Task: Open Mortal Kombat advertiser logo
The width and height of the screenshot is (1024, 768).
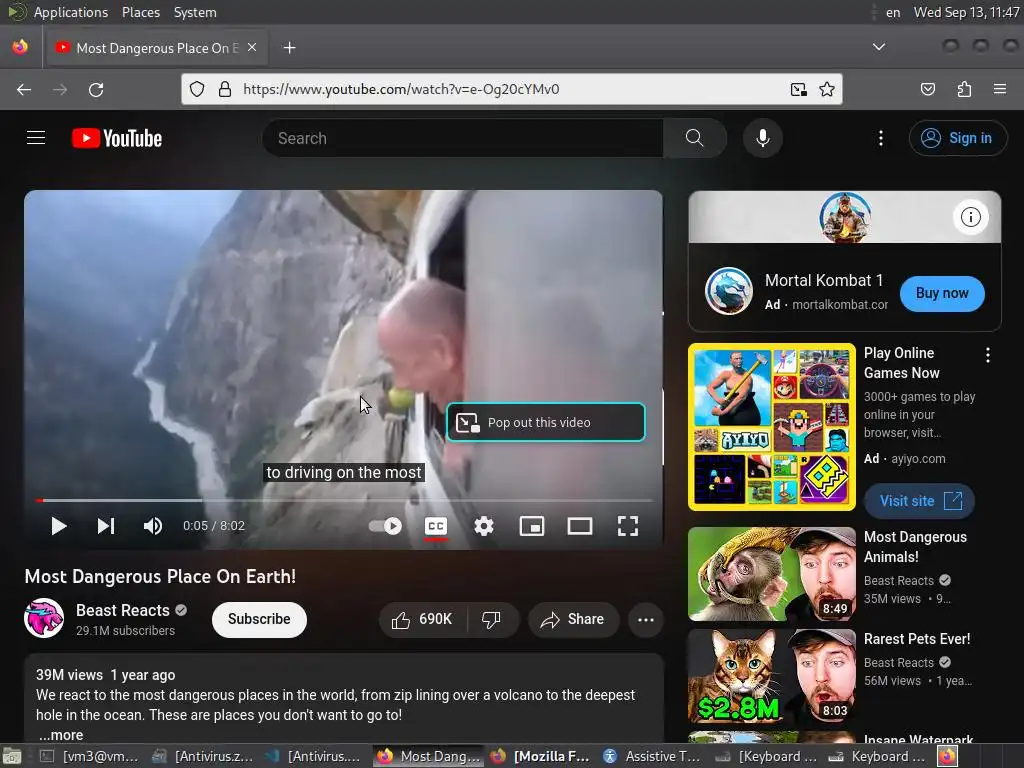Action: (x=728, y=291)
